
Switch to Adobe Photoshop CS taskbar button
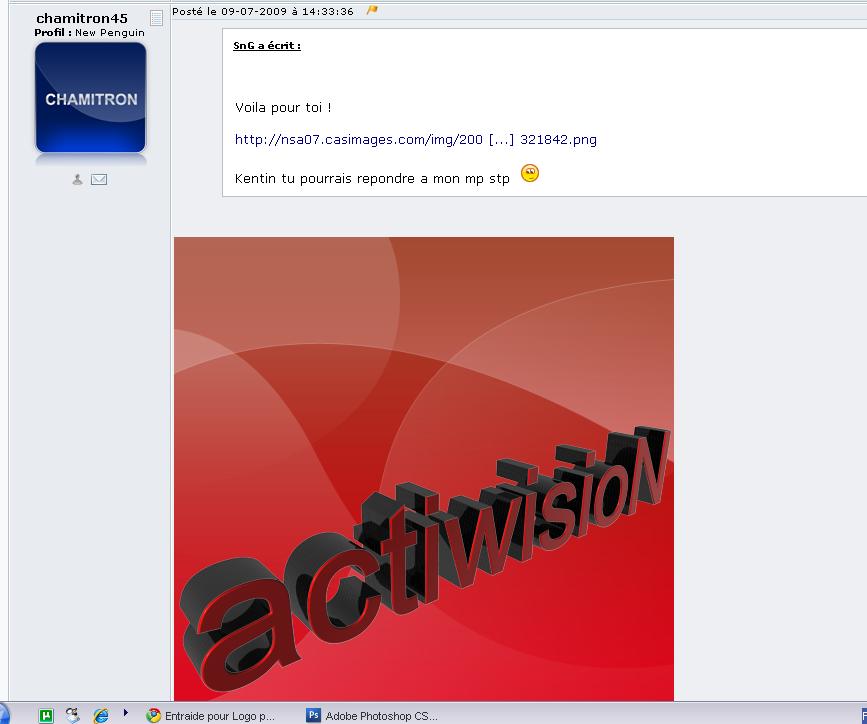pyautogui.click(x=372, y=716)
